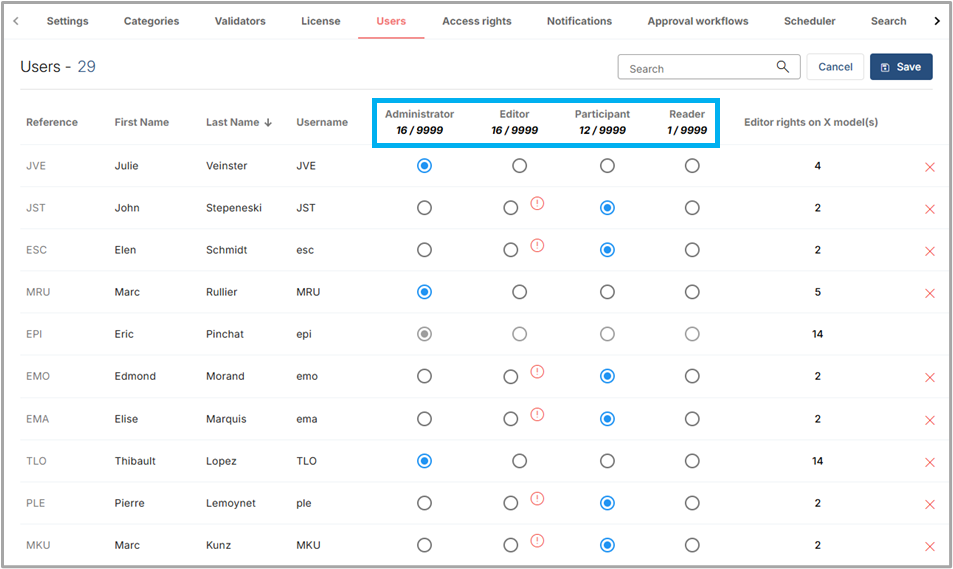Choose Reader role for Elise Marquis
The height and width of the screenshot is (569, 953).
point(692,419)
